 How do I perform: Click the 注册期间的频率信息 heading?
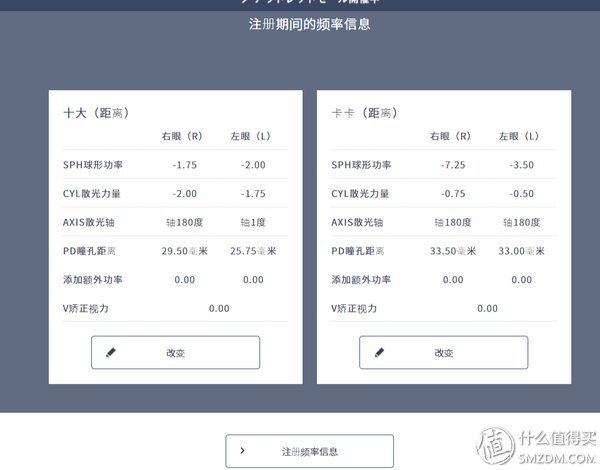(310, 24)
